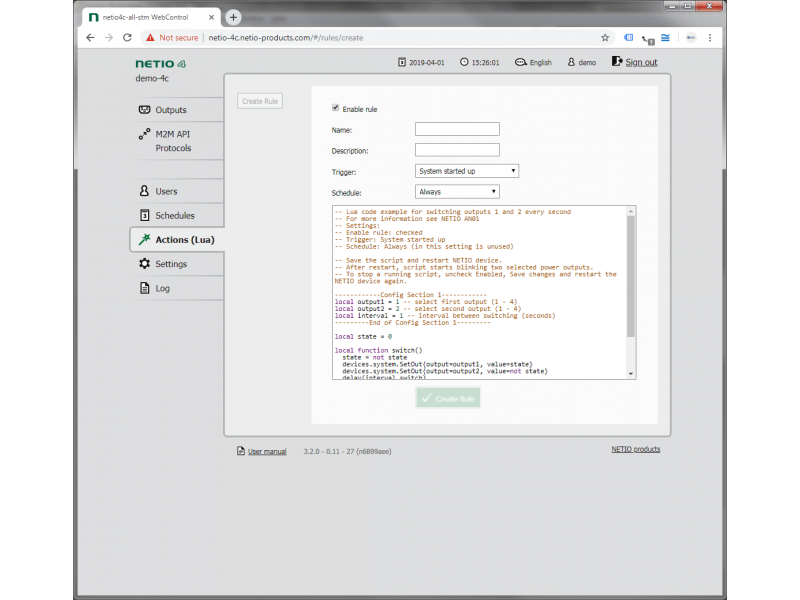Click the NETIO 4 logo
Screen dimensions: 800x600
(161, 64)
